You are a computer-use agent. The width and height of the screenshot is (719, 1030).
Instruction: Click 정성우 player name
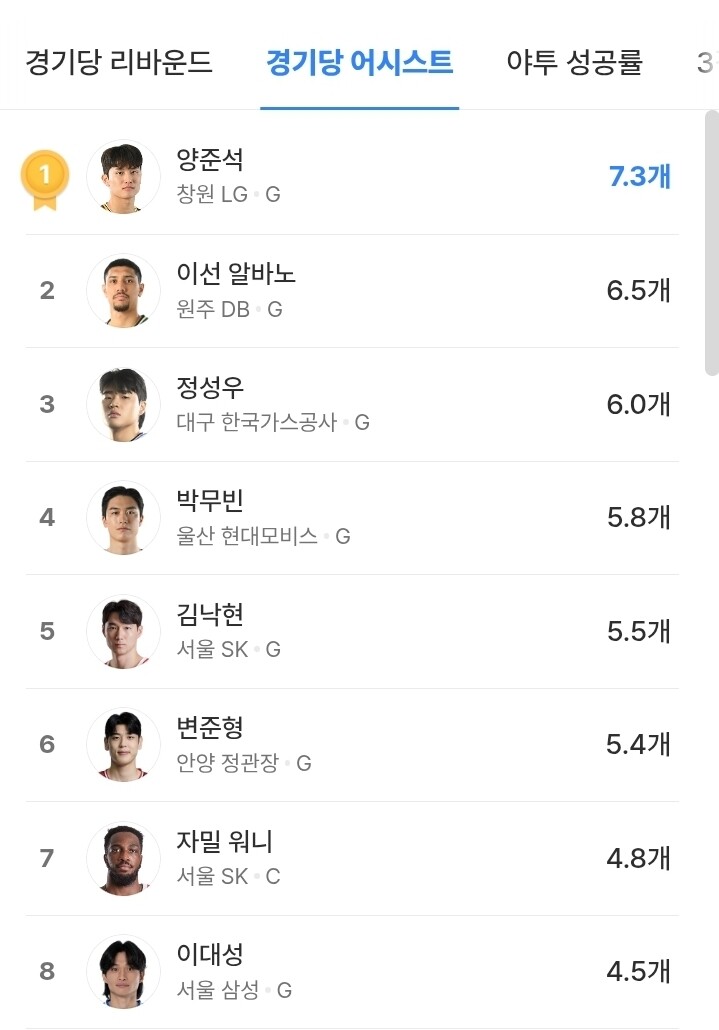point(210,387)
